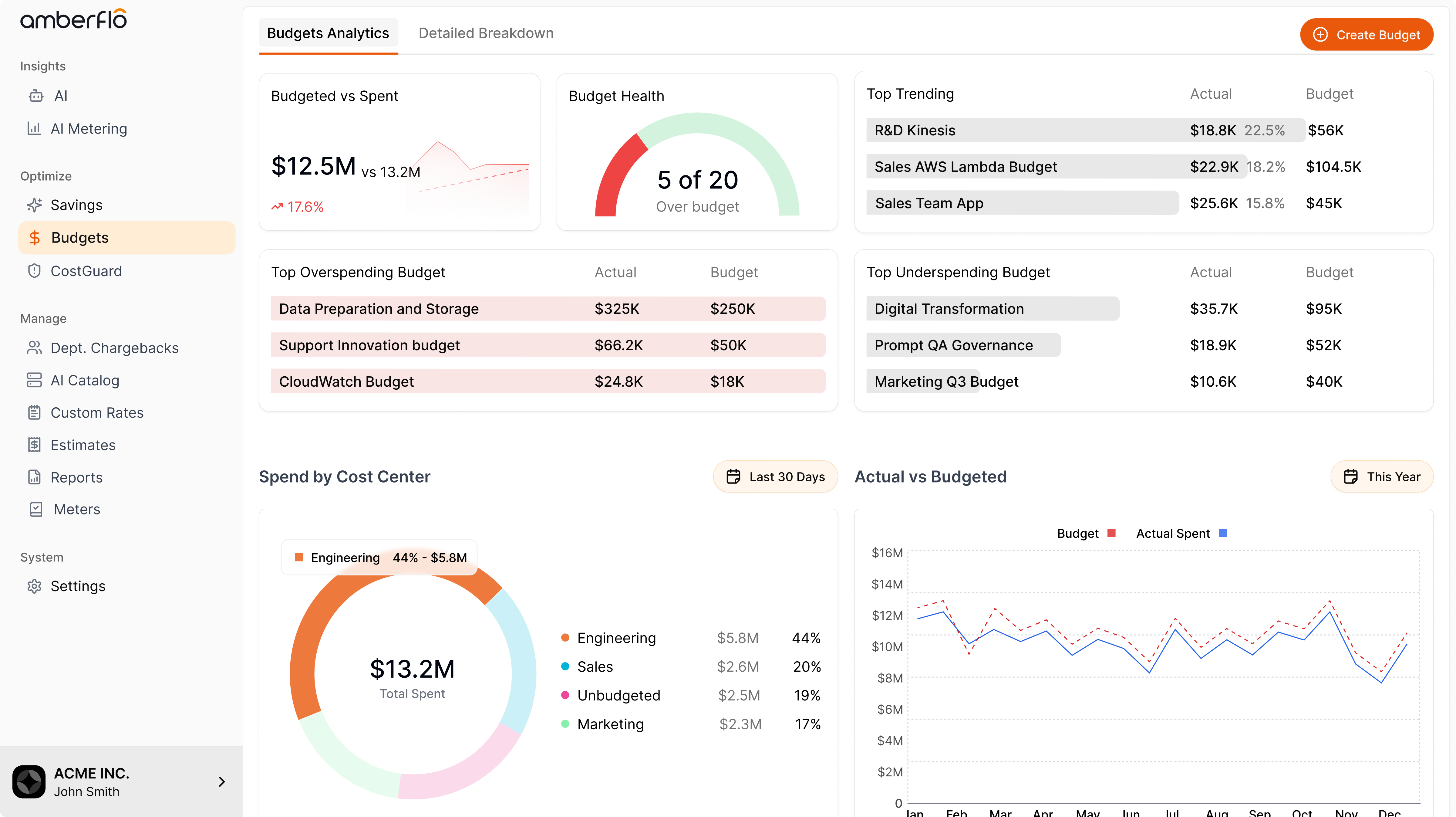Select the CostGuard shield icon

[35, 271]
